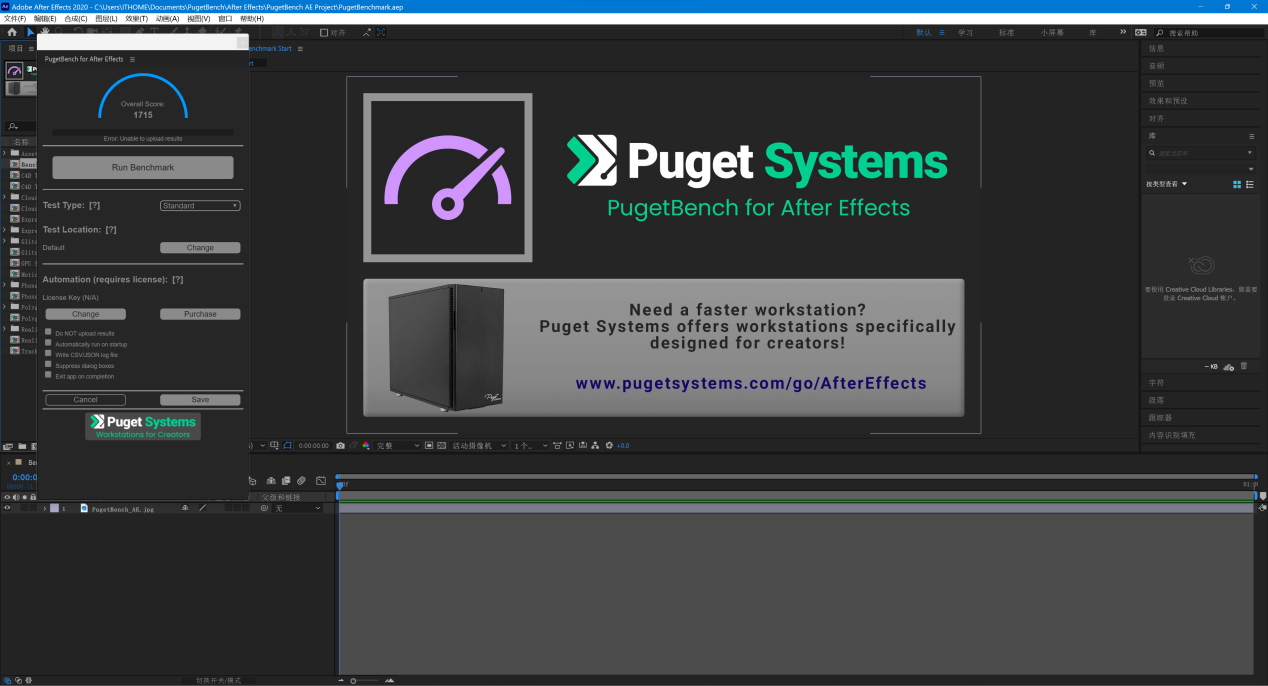Viewport: 1268px width, 686px height.
Task: Switch the Libraries panel to grid view
Action: tap(1237, 184)
